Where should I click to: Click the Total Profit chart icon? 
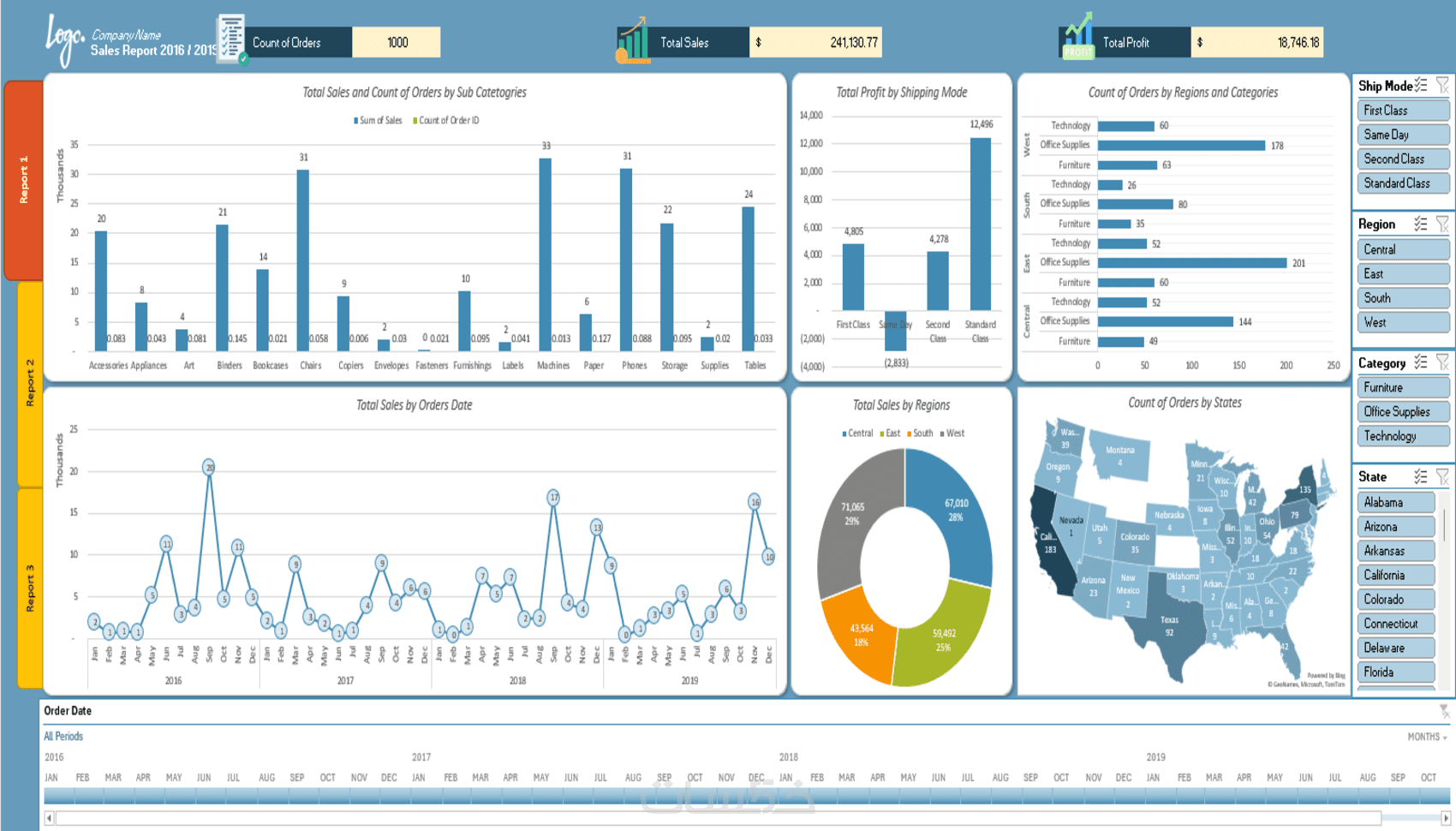(1078, 38)
